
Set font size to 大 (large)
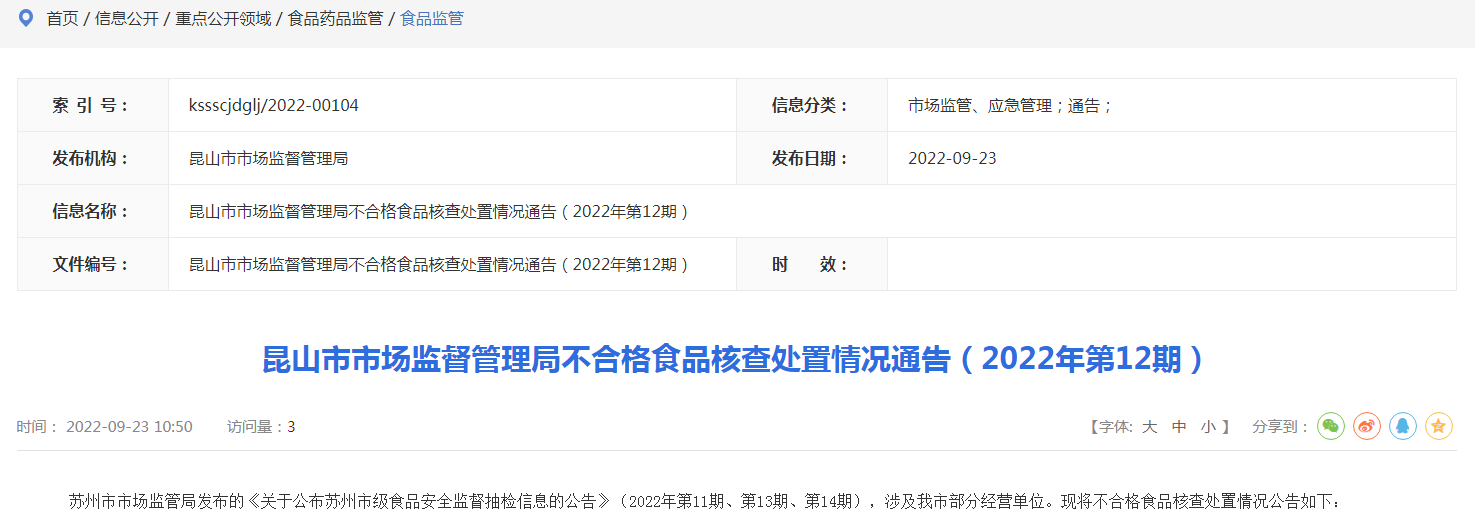point(1149,427)
